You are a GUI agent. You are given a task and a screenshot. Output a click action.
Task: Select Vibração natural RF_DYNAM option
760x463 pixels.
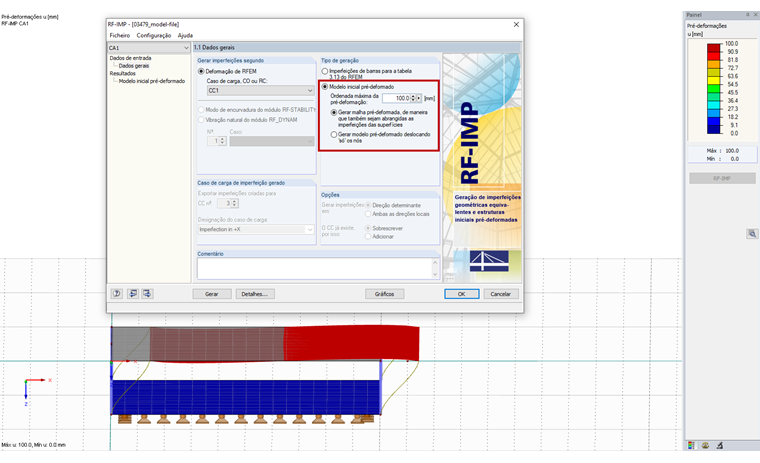pyautogui.click(x=201, y=120)
